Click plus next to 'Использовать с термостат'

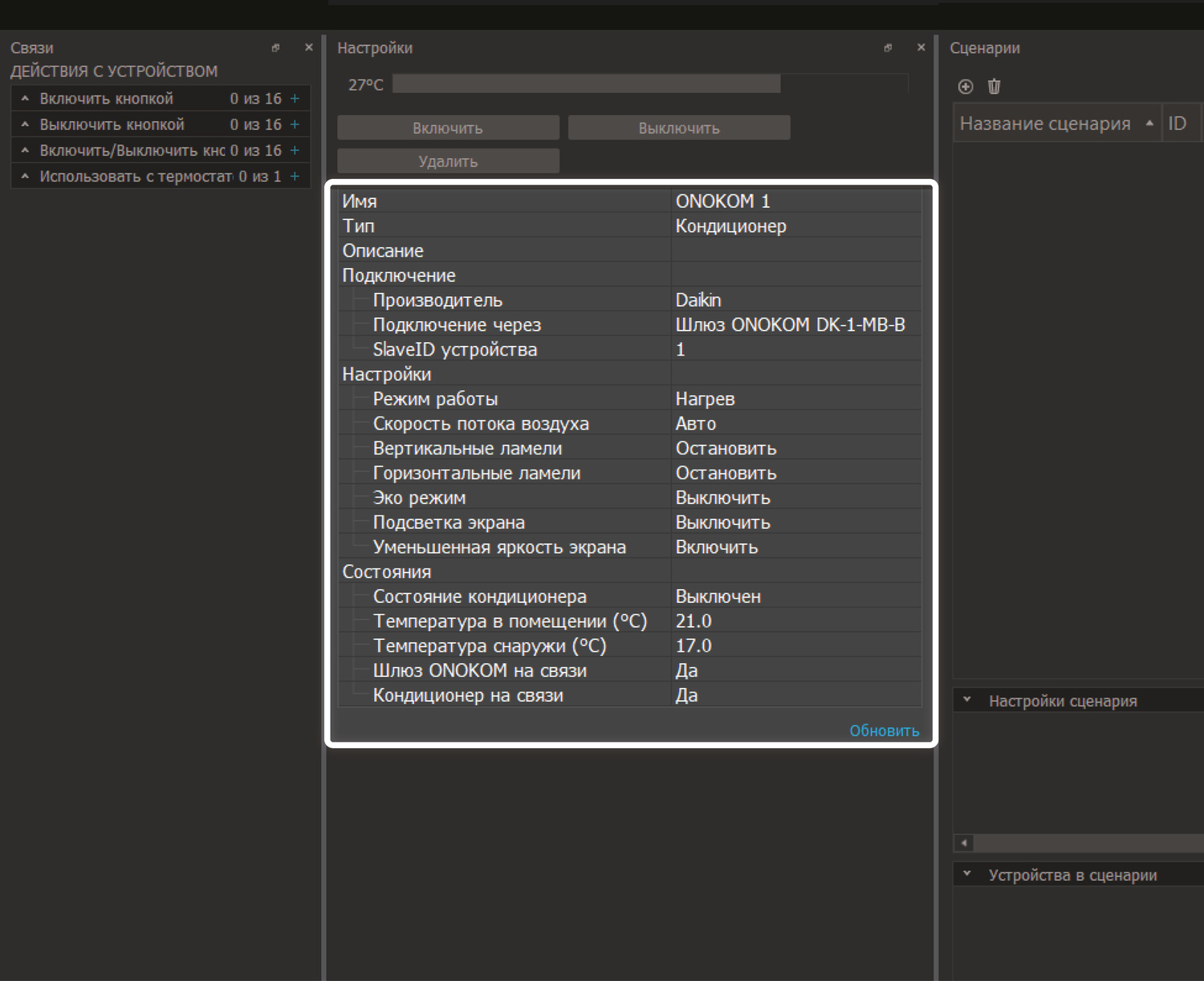(295, 177)
